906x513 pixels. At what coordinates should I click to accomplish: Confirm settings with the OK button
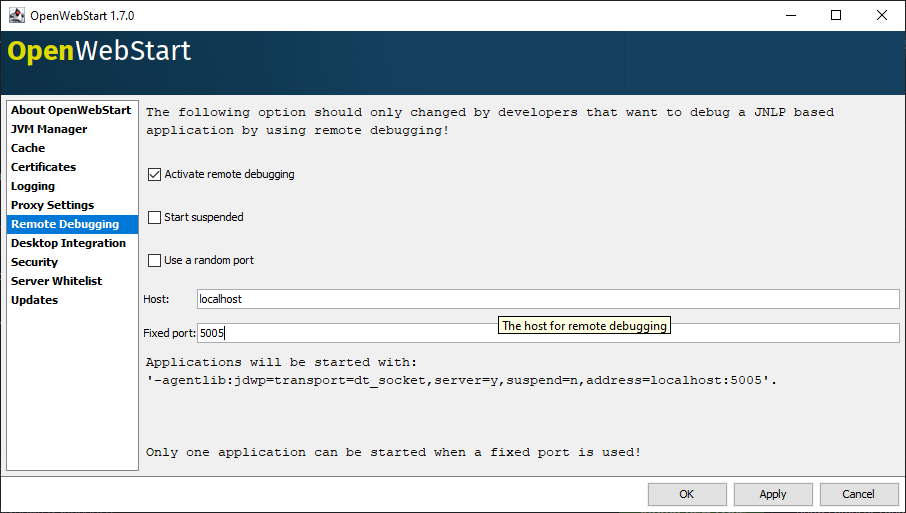(x=687, y=495)
